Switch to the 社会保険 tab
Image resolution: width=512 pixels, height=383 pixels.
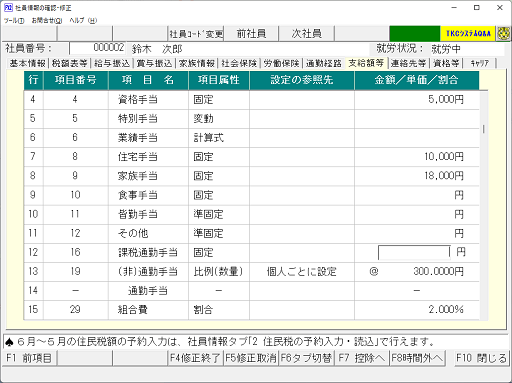(239, 63)
